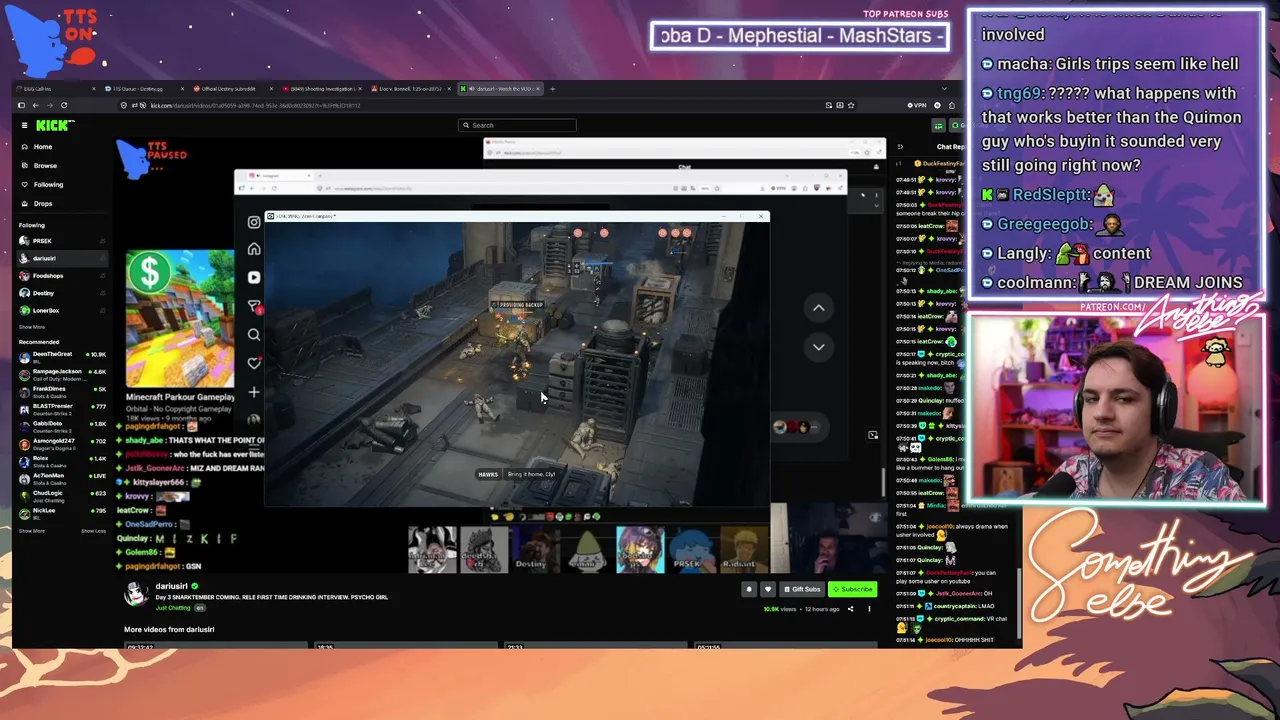This screenshot has height=720, width=1280.
Task: Click the Subscribe button
Action: pyautogui.click(x=852, y=589)
